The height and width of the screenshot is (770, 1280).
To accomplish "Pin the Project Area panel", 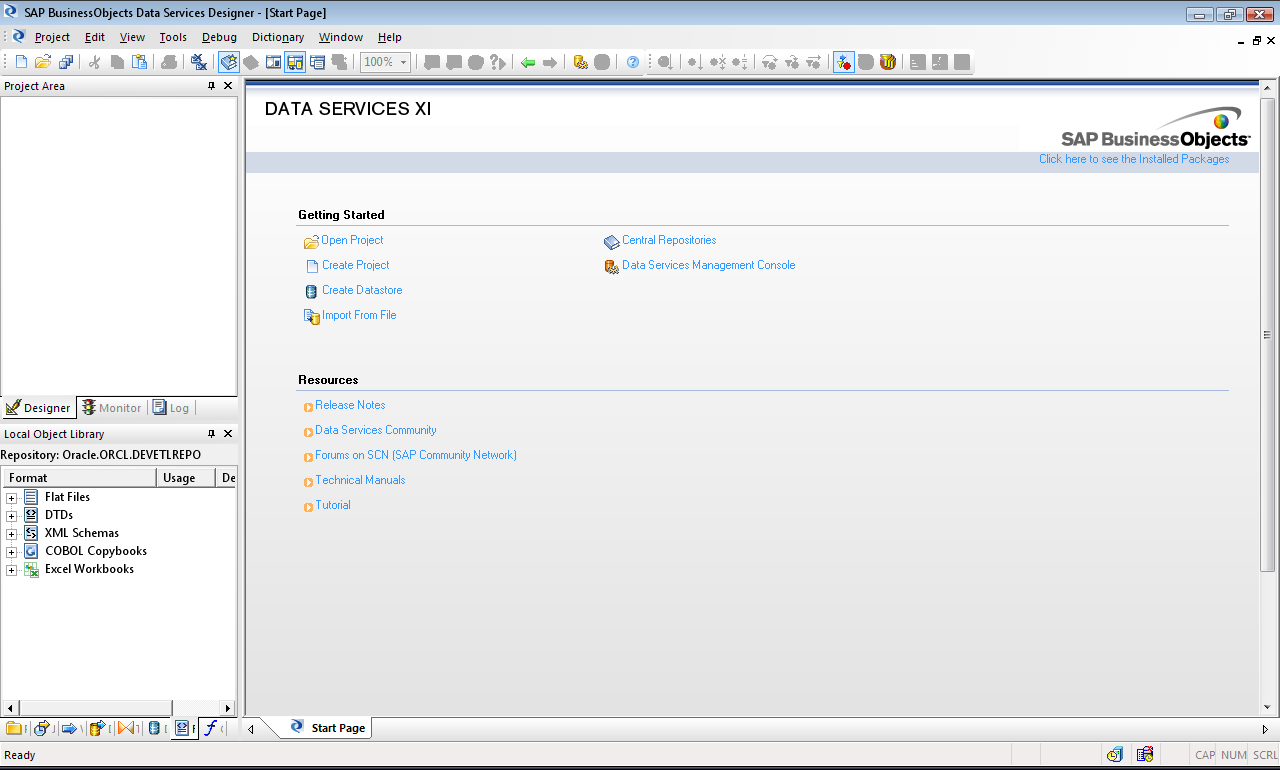I will click(211, 86).
